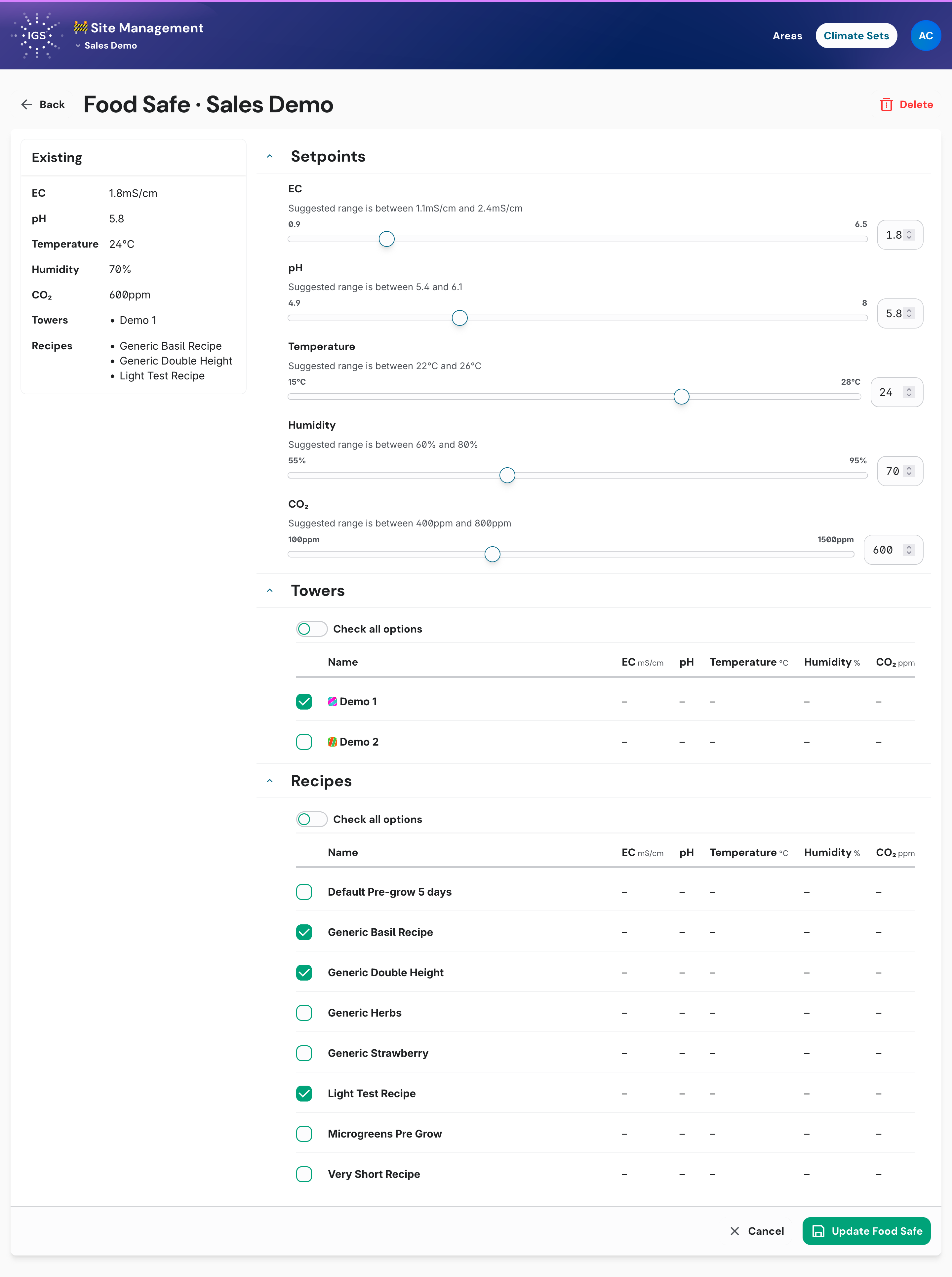This screenshot has width=952, height=1277.
Task: Collapse the Setpoints section chevron
Action: pos(270,157)
